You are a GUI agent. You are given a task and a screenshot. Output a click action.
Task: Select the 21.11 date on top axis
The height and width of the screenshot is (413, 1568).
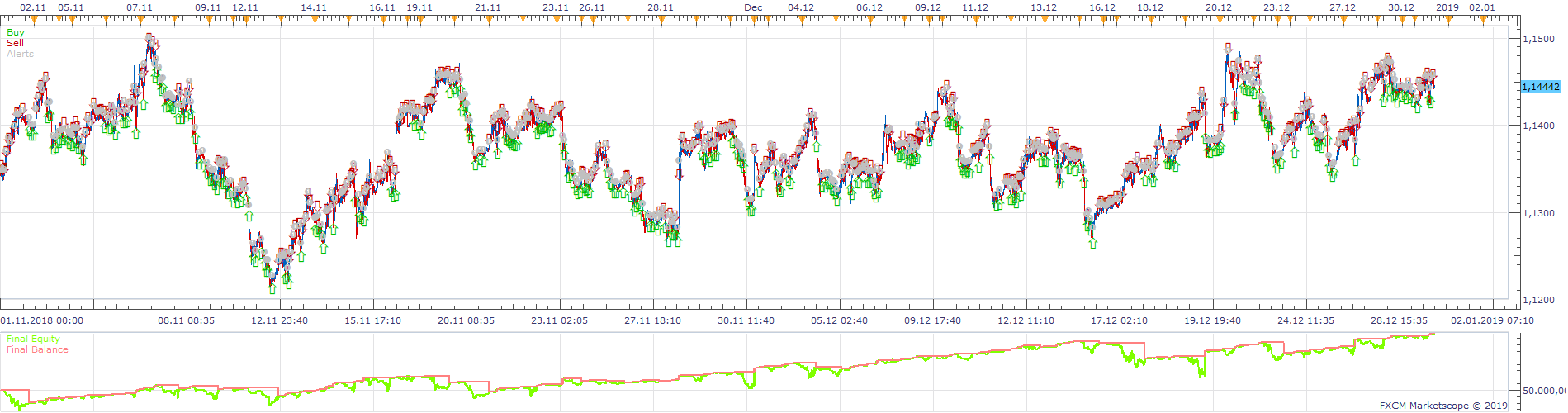coord(488,7)
